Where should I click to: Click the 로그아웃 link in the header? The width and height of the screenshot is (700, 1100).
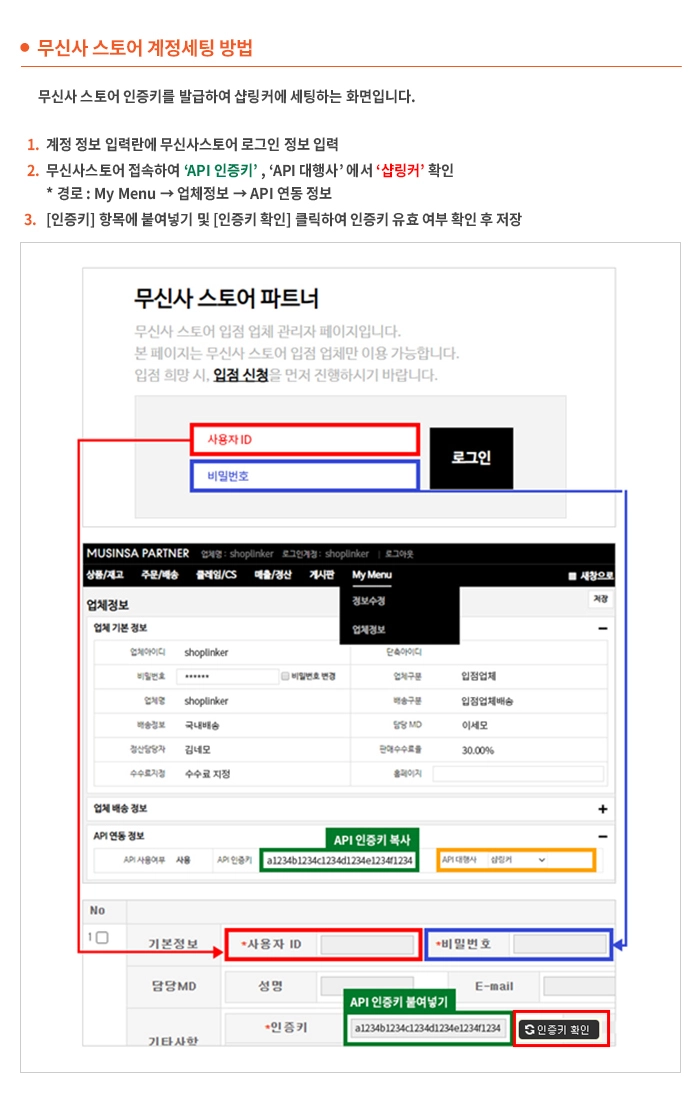point(399,554)
